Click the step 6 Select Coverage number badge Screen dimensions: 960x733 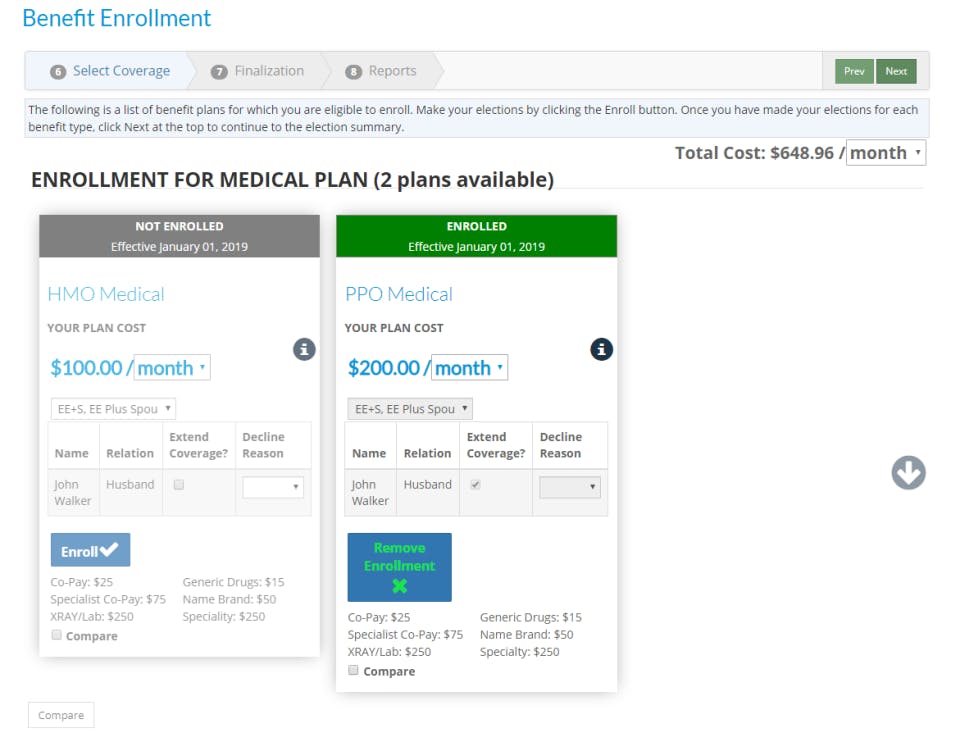58,72
